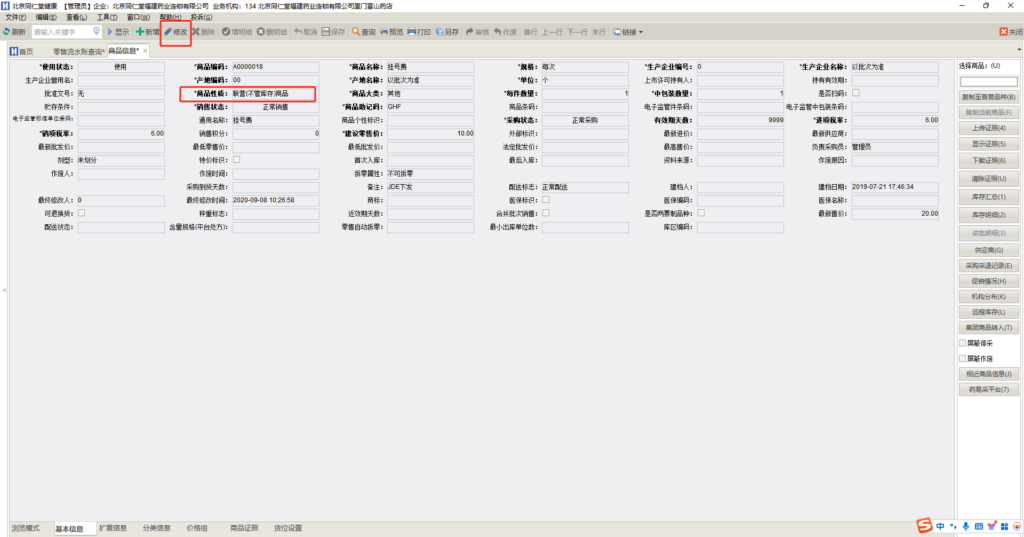The height and width of the screenshot is (537, 1024).
Task: Toggle the 是否扫码 checkbox
Action: point(856,93)
